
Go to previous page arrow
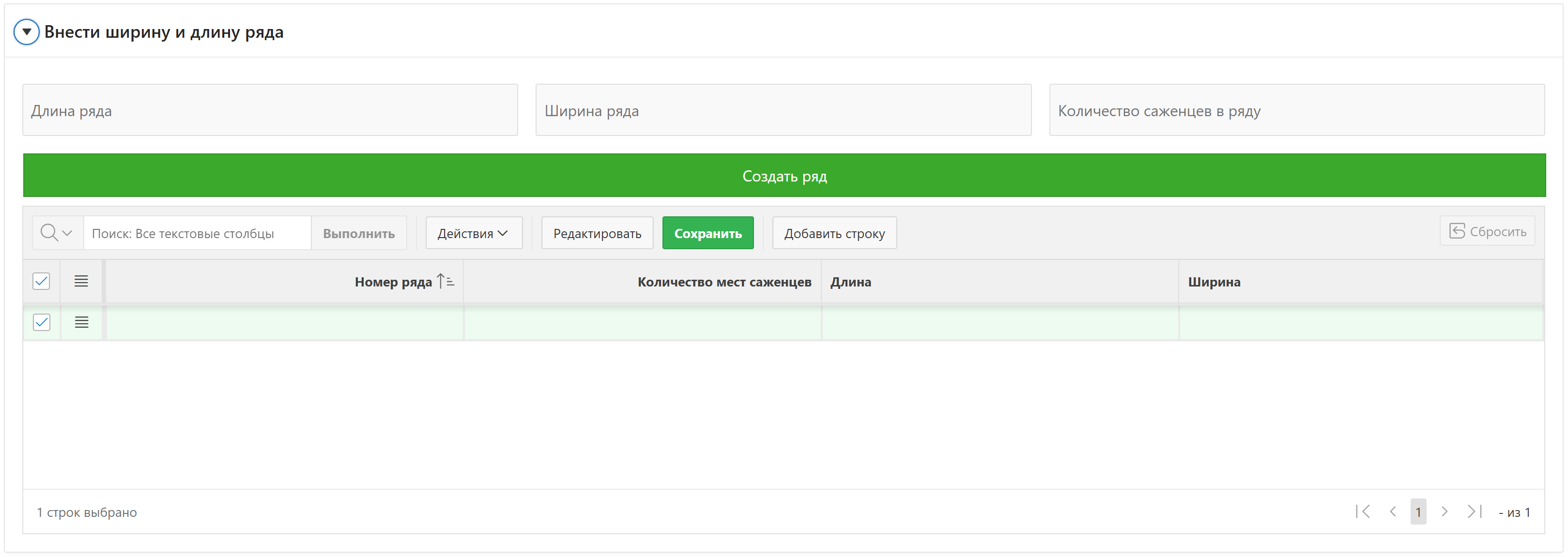(x=1393, y=512)
